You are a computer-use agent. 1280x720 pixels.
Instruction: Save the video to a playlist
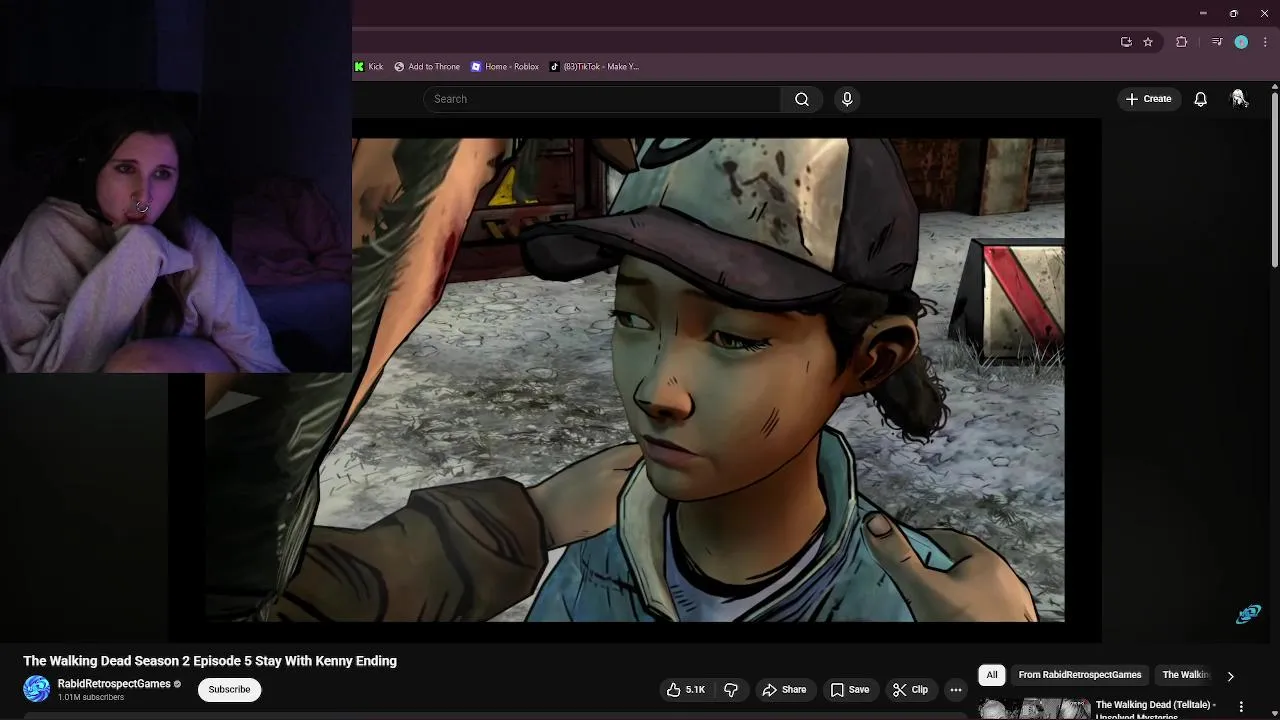[x=850, y=689]
